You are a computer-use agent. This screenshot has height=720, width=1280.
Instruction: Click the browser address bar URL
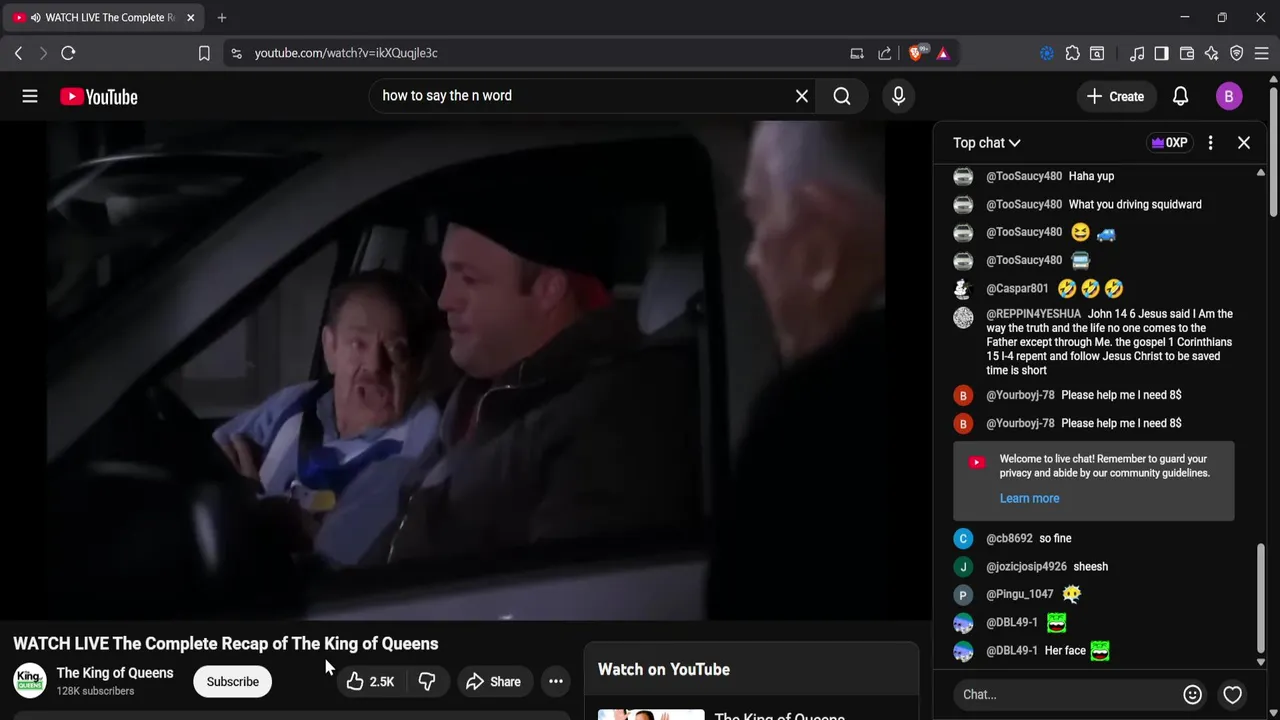click(346, 53)
